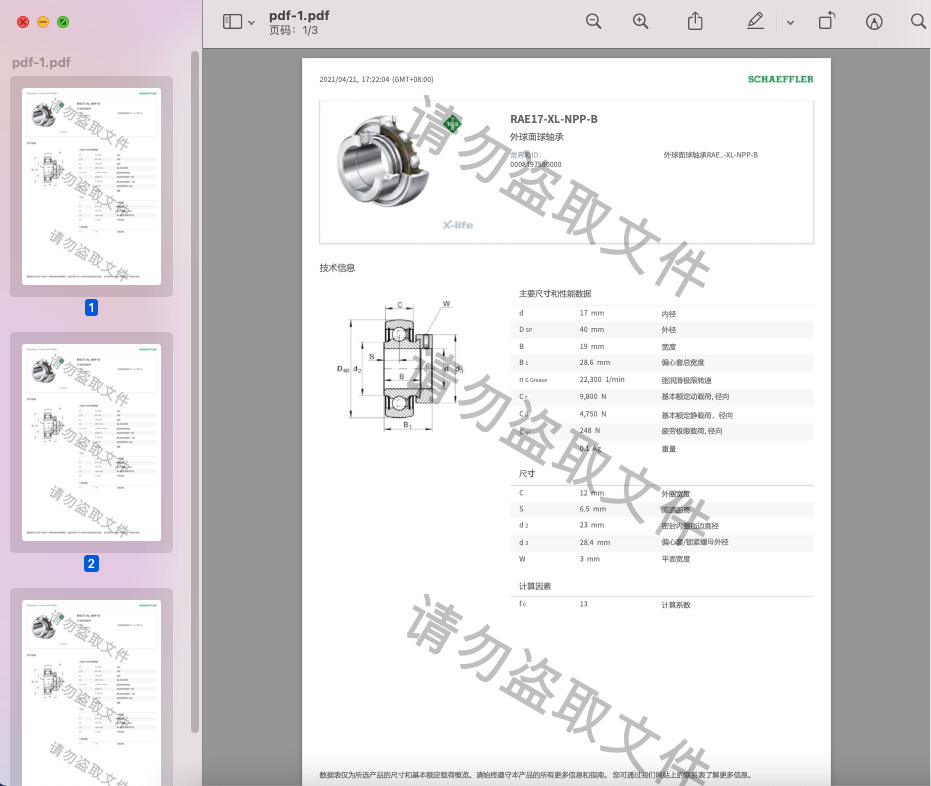Show the Markup toolbar

click(874, 22)
